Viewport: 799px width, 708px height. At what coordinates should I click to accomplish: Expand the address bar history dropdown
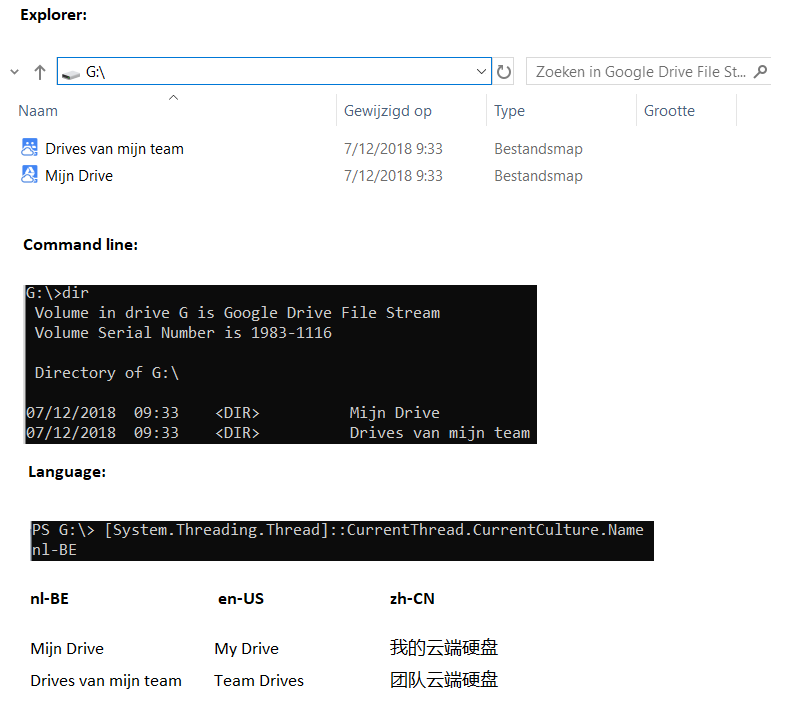481,71
